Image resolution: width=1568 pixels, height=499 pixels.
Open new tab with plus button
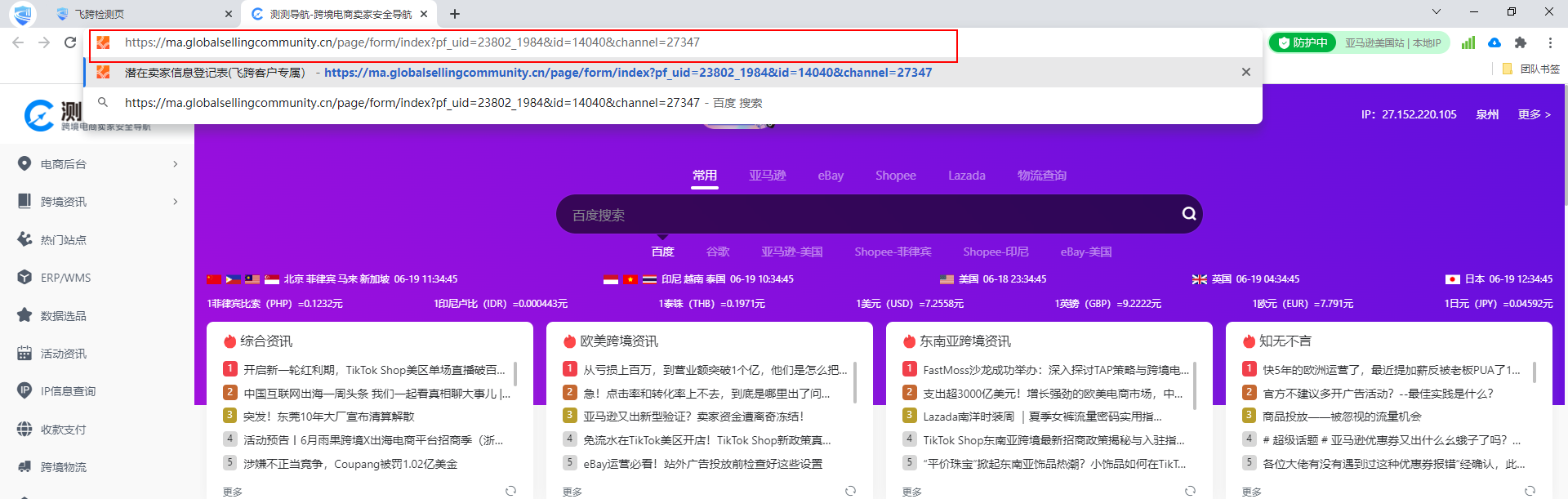click(455, 14)
